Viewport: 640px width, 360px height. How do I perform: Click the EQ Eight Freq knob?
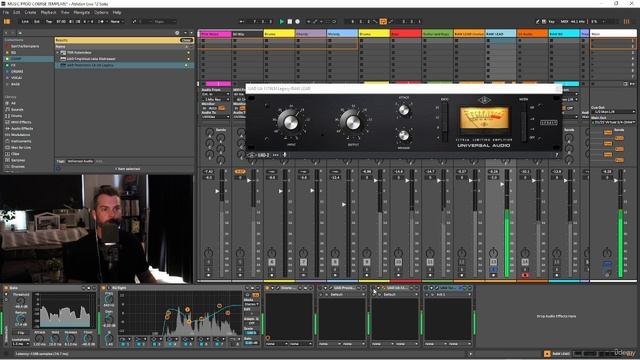pos(109,299)
